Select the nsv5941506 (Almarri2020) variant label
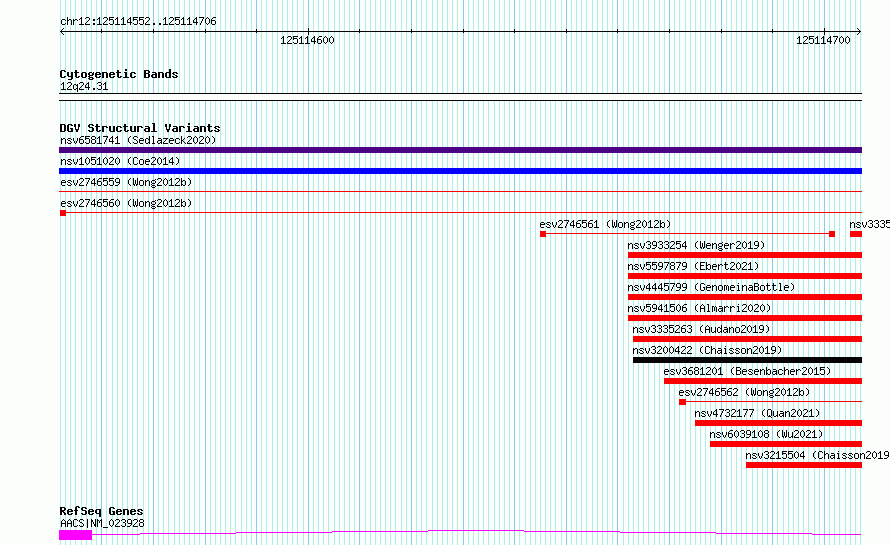The image size is (890, 545). 699,308
